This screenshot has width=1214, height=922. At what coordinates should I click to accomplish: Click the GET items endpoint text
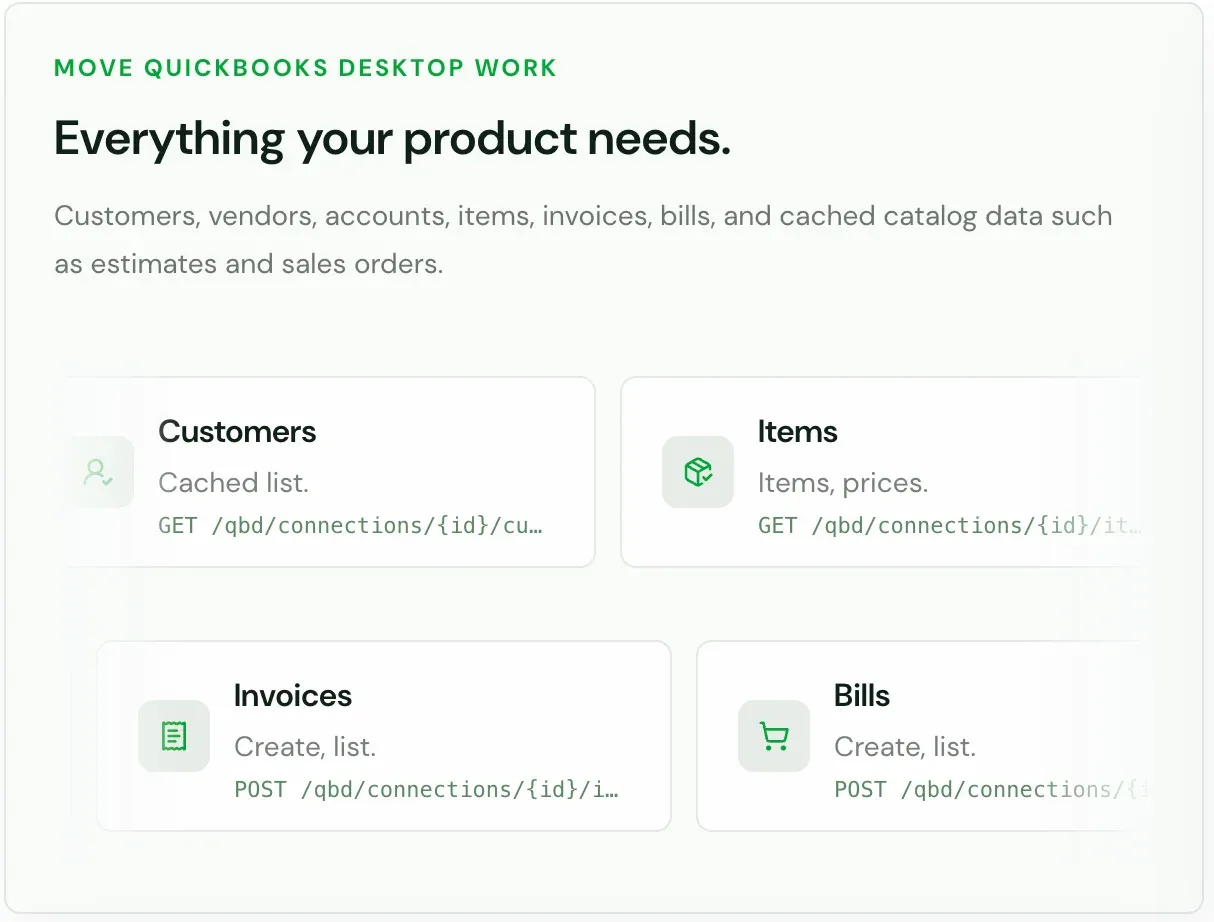click(x=949, y=526)
